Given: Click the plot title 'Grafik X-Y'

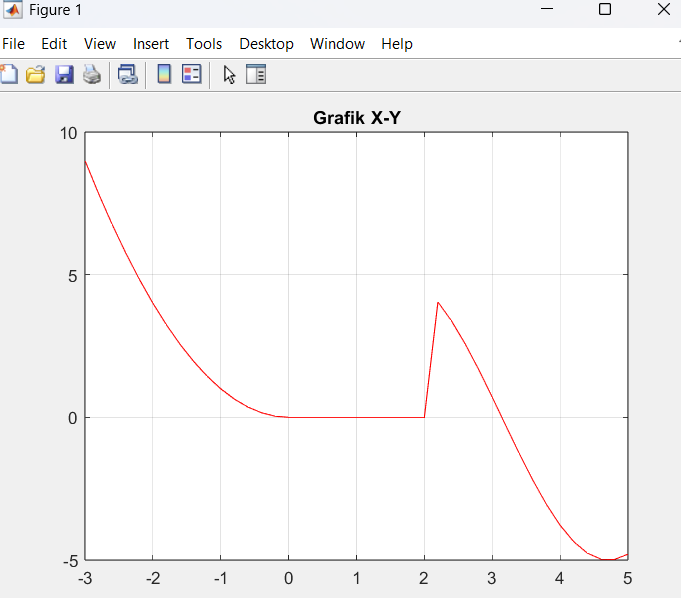Looking at the screenshot, I should click(x=357, y=118).
